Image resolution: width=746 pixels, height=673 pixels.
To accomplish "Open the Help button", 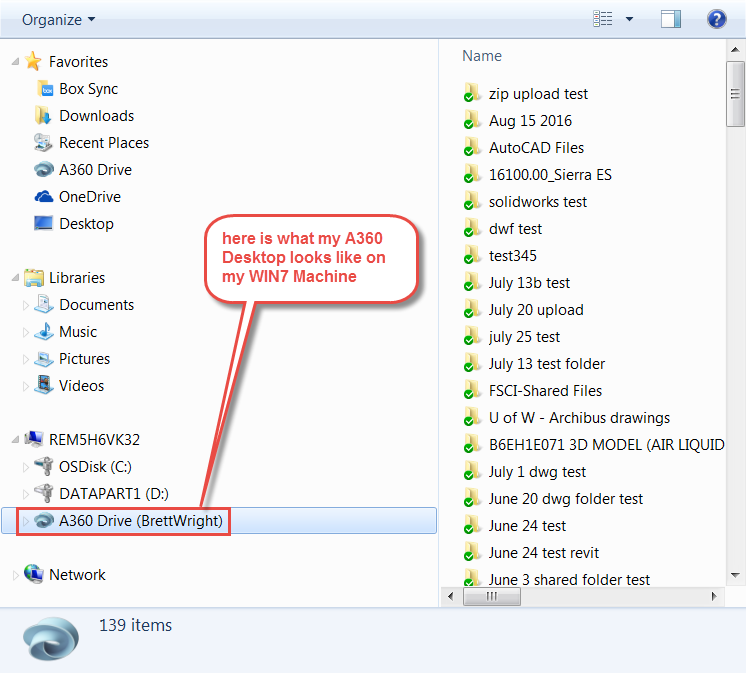I will coord(716,19).
